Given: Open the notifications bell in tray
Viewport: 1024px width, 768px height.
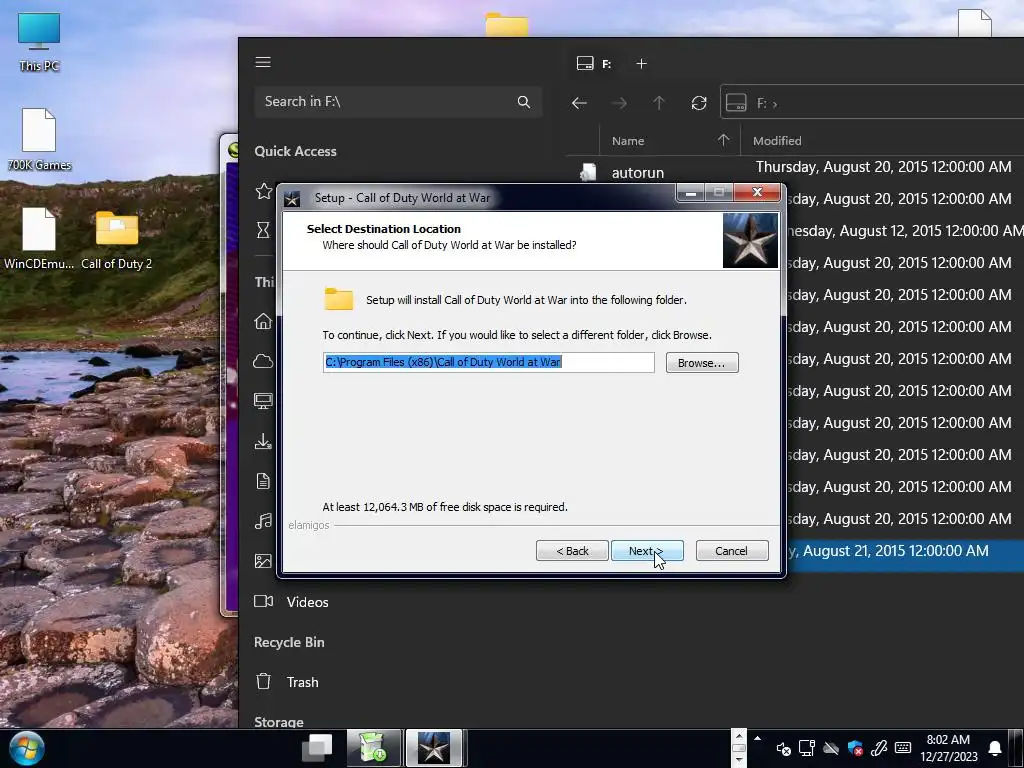Looking at the screenshot, I should tap(995, 748).
